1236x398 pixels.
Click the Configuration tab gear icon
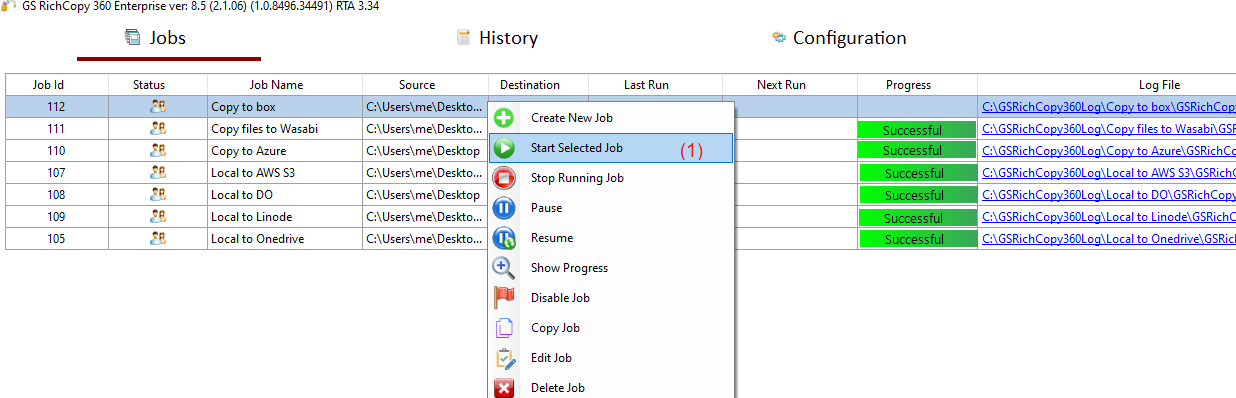779,38
